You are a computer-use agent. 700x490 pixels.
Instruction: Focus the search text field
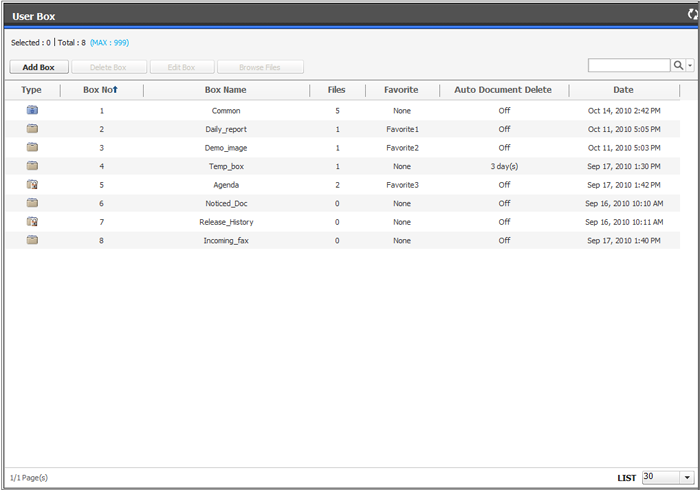628,66
